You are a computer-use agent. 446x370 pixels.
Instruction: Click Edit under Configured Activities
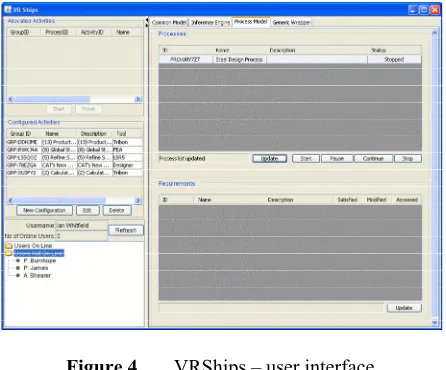click(x=87, y=210)
